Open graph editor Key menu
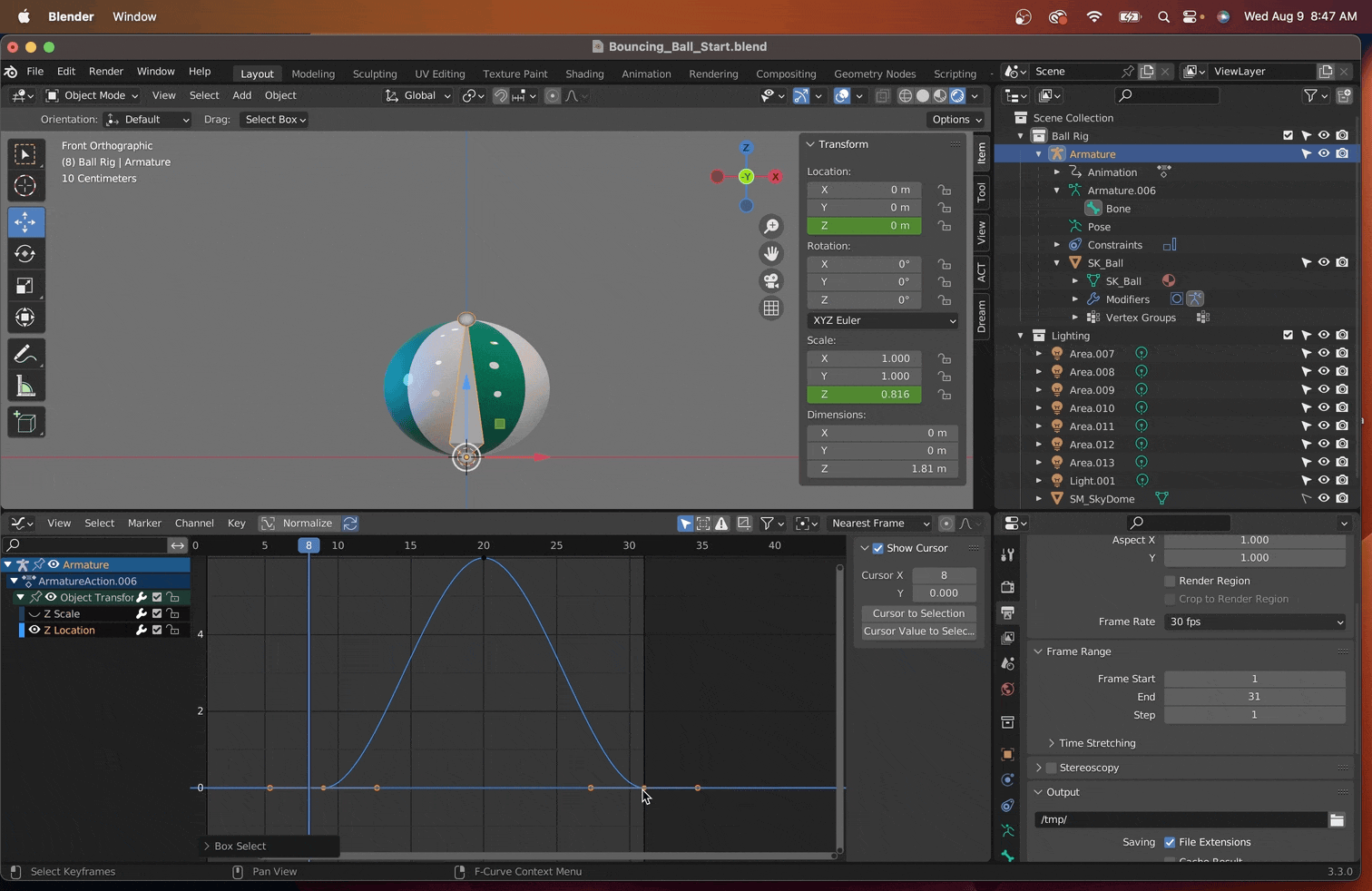Viewport: 1372px width, 891px height. tap(236, 524)
